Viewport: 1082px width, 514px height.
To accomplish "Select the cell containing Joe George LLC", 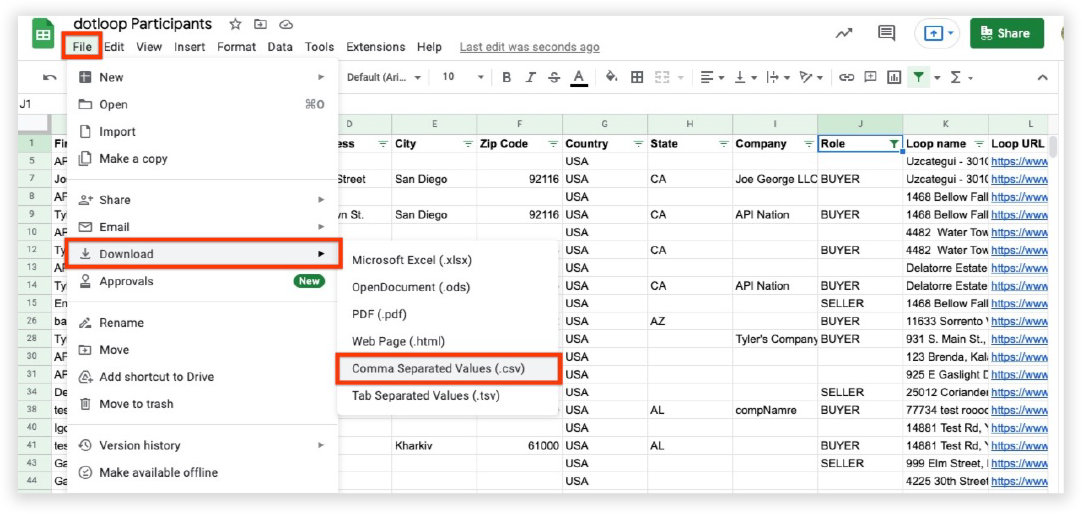I will pyautogui.click(x=775, y=179).
